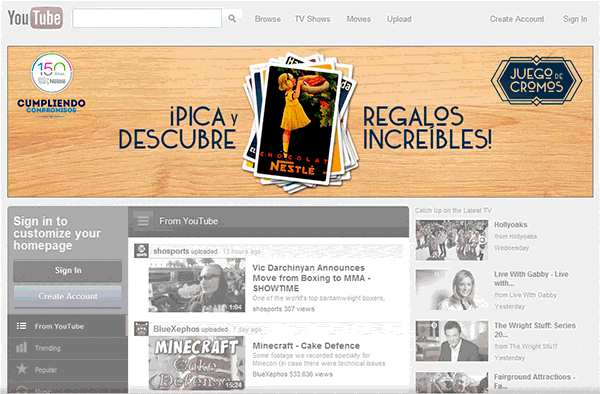The width and height of the screenshot is (600, 394).
Task: Click 'Catch Up on the Latest TV' heading
Action: tap(453, 210)
